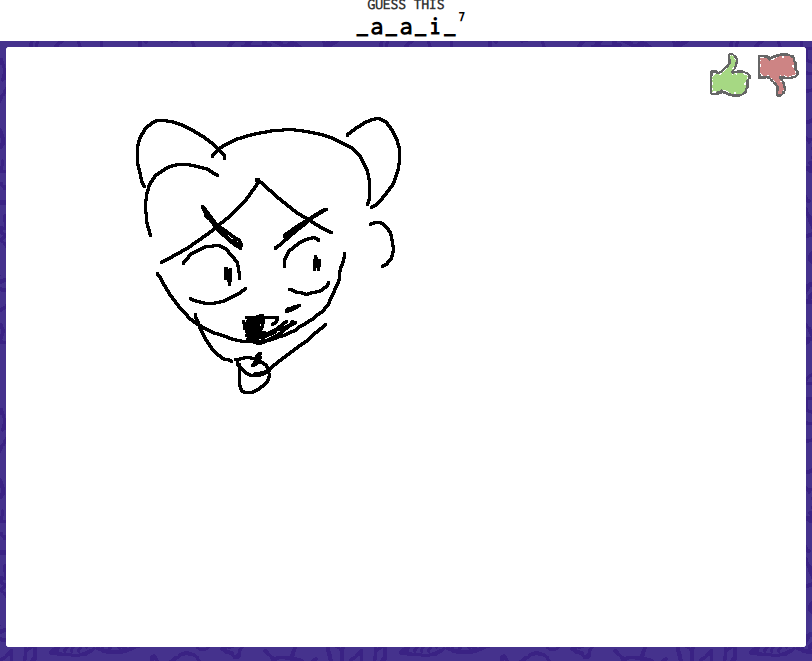Image resolution: width=812 pixels, height=661 pixels.
Task: Click the tongue sticking out below mouth
Action: (253, 375)
